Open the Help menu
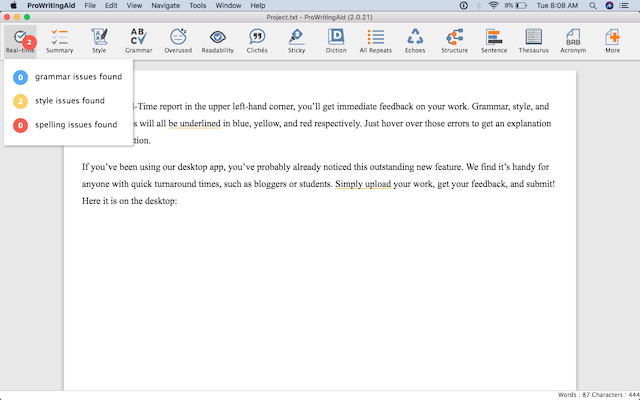The height and width of the screenshot is (400, 640). pyautogui.click(x=258, y=5)
